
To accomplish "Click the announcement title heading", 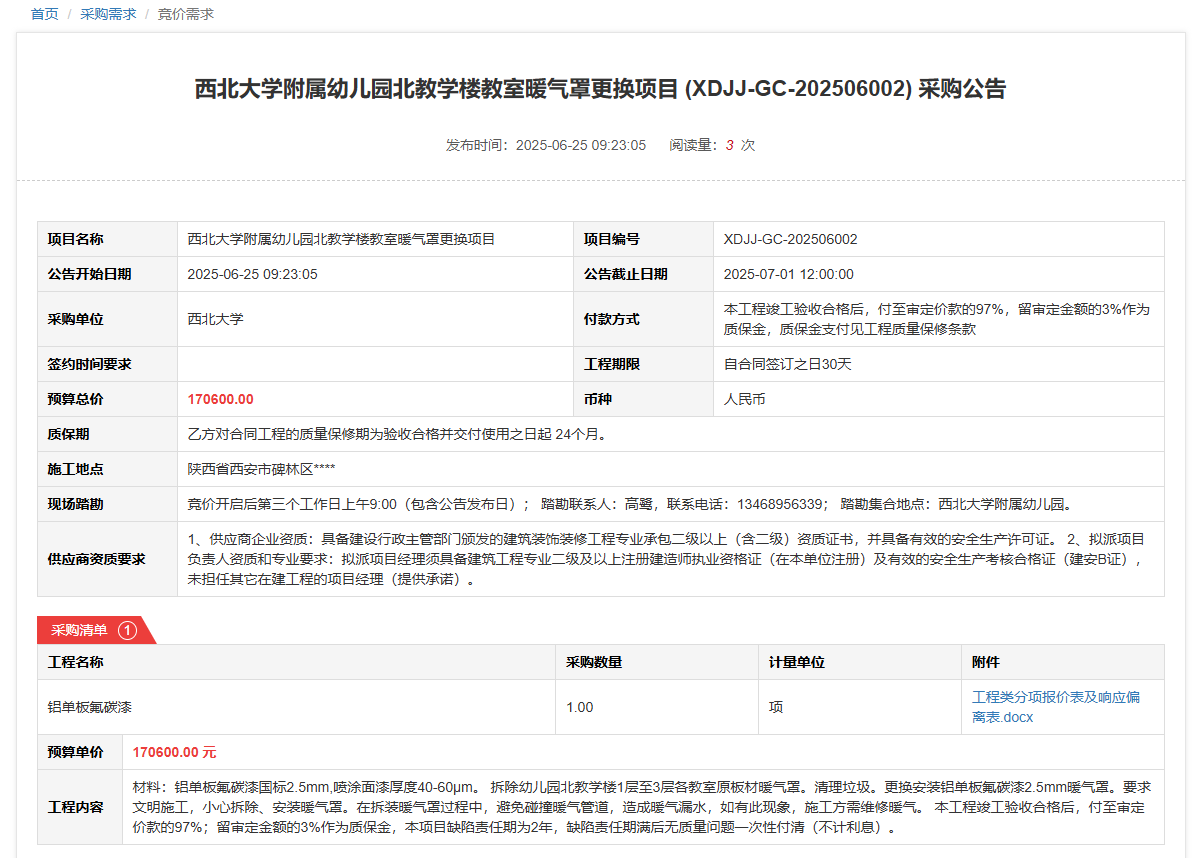I will coord(600,89).
